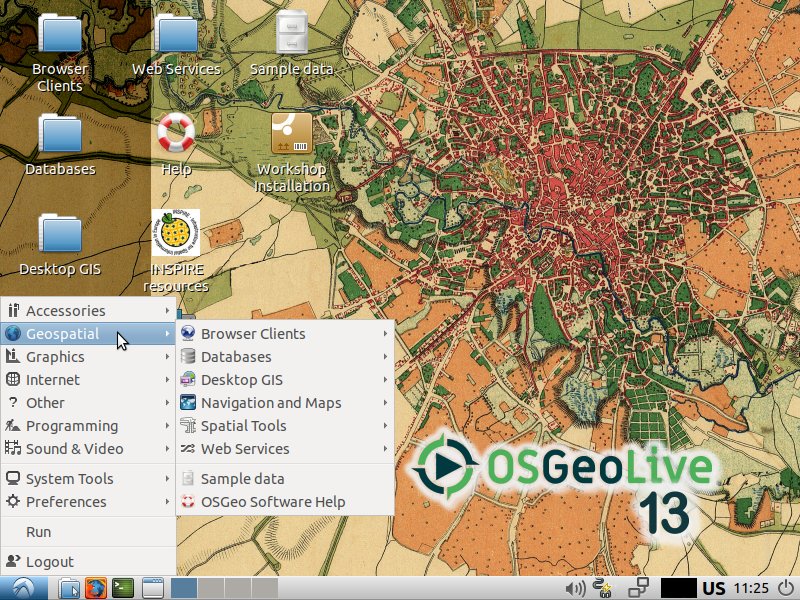
Task: Click the start menu button in taskbar
Action: (x=23, y=588)
